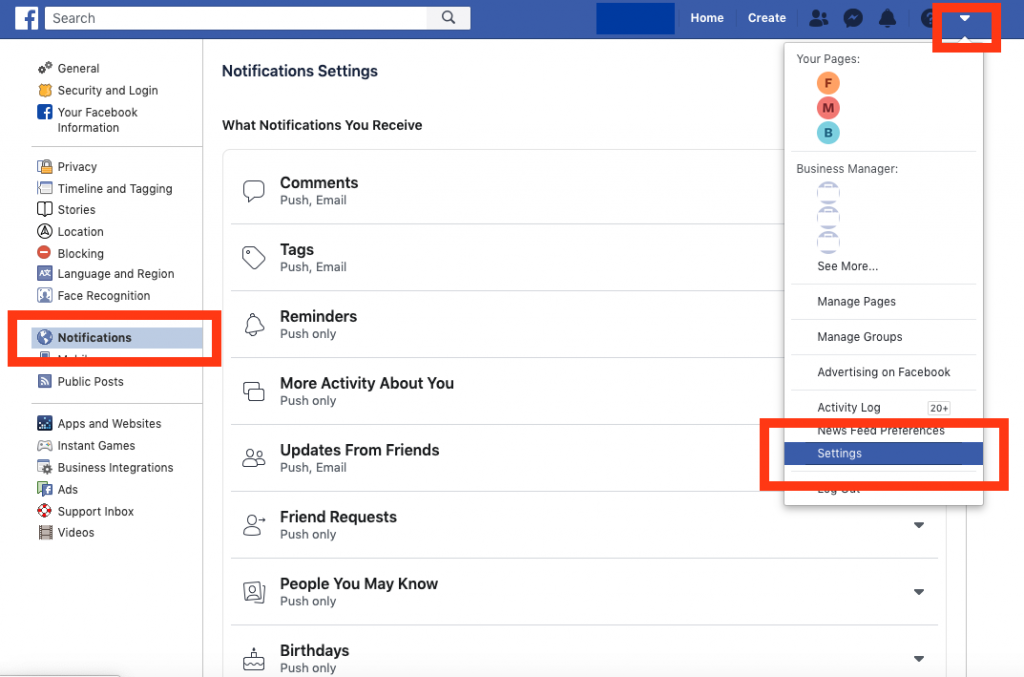Open the notifications bell icon
Viewport: 1024px width, 677px height.
pos(889,18)
